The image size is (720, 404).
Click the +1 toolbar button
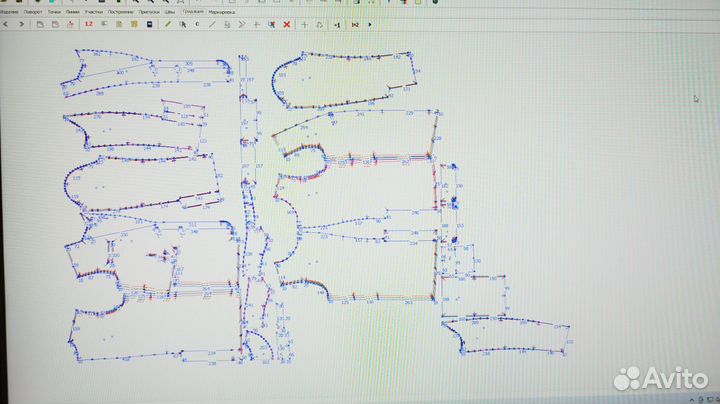click(337, 22)
